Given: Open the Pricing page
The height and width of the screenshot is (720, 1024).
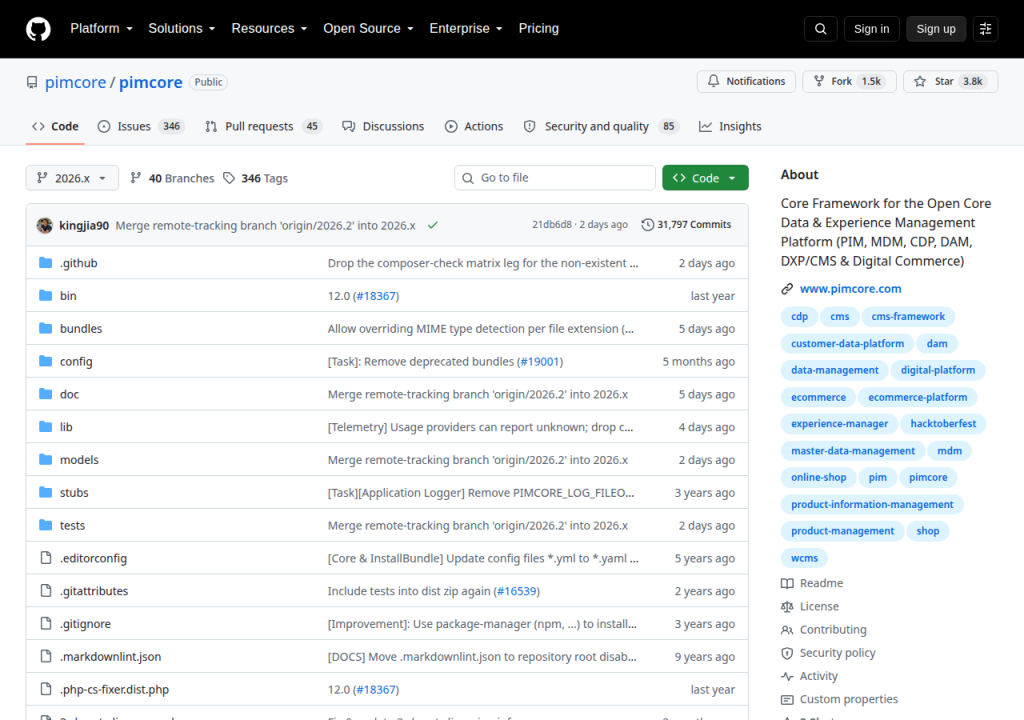Looking at the screenshot, I should (x=539, y=29).
